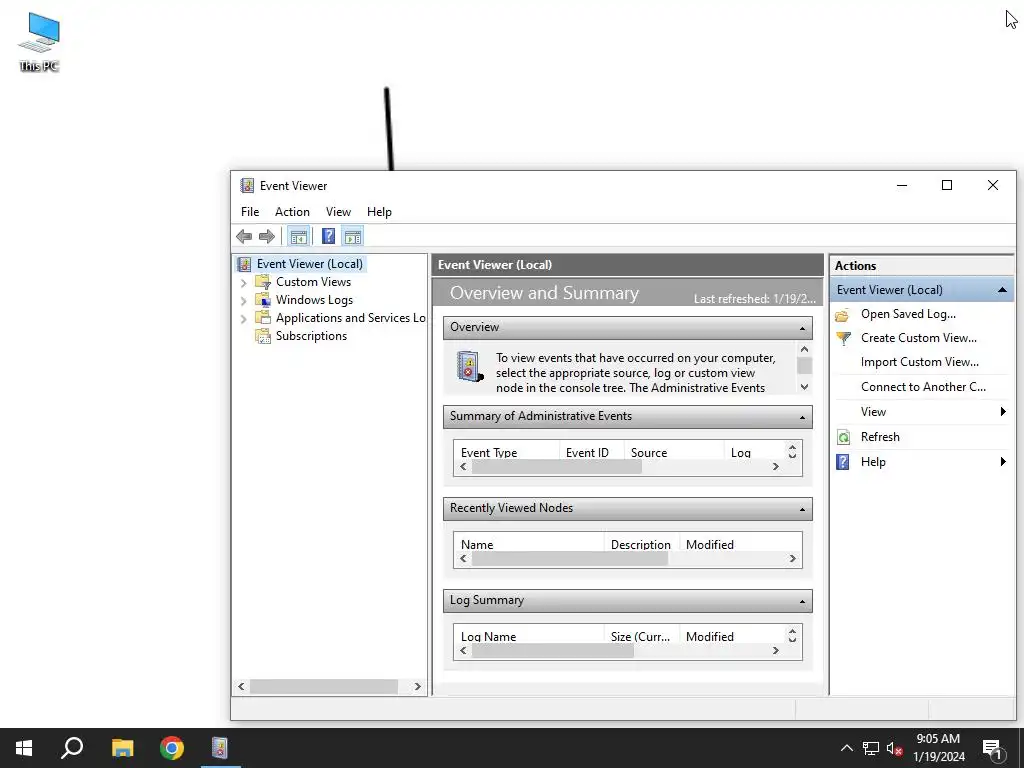Click Open Saved Log... action
The height and width of the screenshot is (768, 1024).
point(908,314)
